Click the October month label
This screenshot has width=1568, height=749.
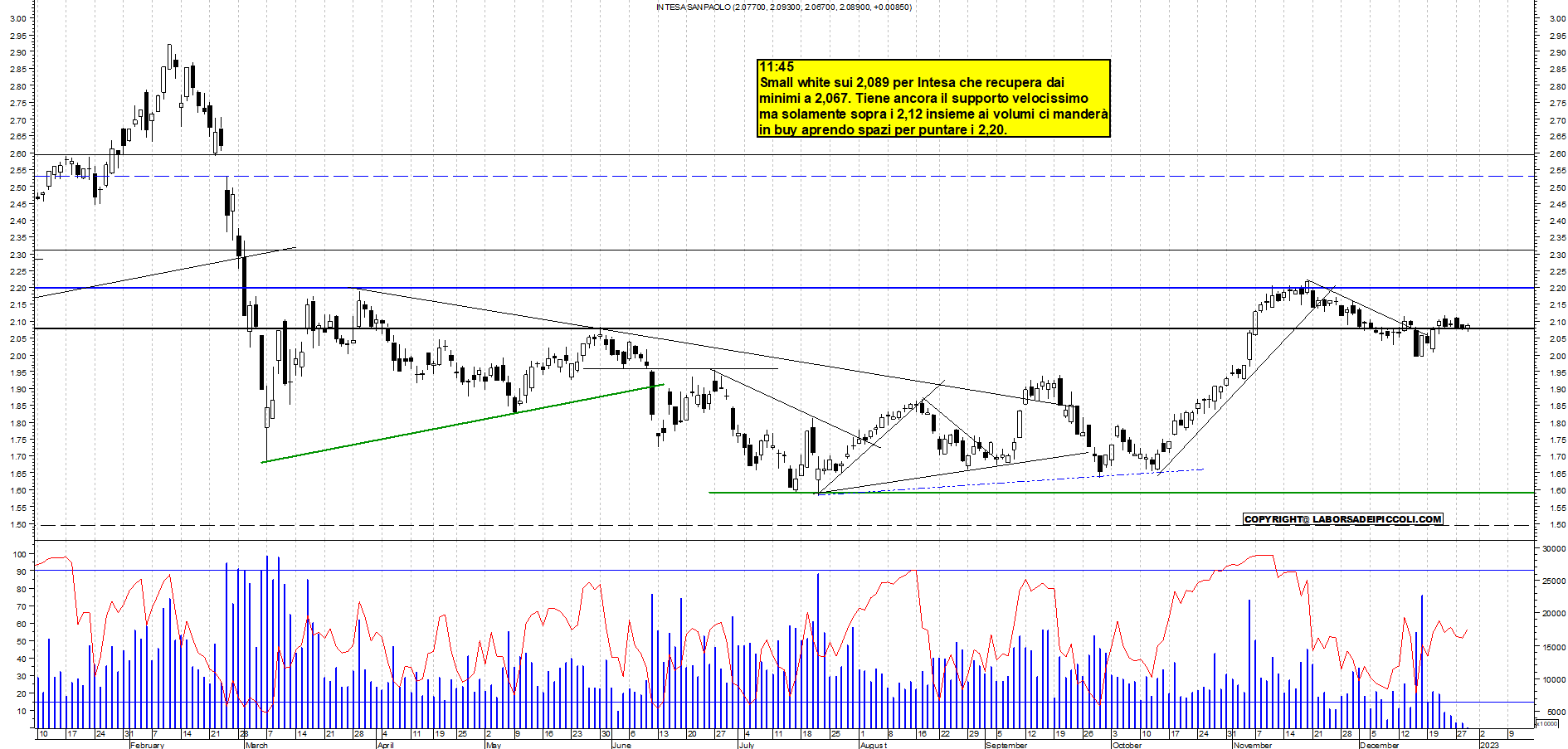point(1127,745)
